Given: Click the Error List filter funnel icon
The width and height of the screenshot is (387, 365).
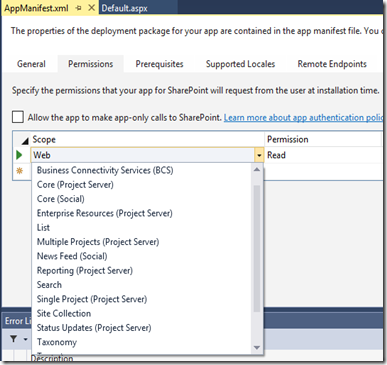Looking at the screenshot, I should coord(13,339).
